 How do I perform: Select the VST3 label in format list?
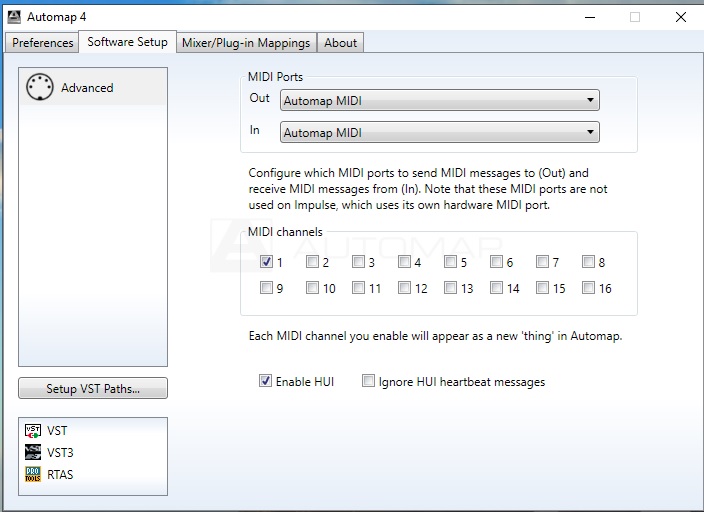click(x=60, y=453)
